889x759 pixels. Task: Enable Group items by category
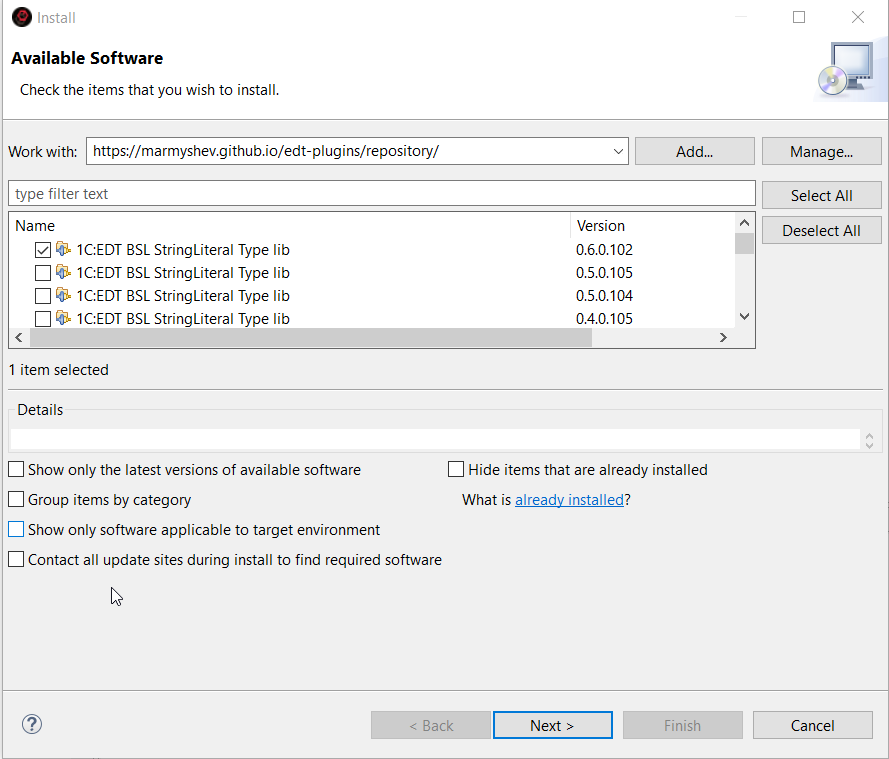(x=16, y=499)
